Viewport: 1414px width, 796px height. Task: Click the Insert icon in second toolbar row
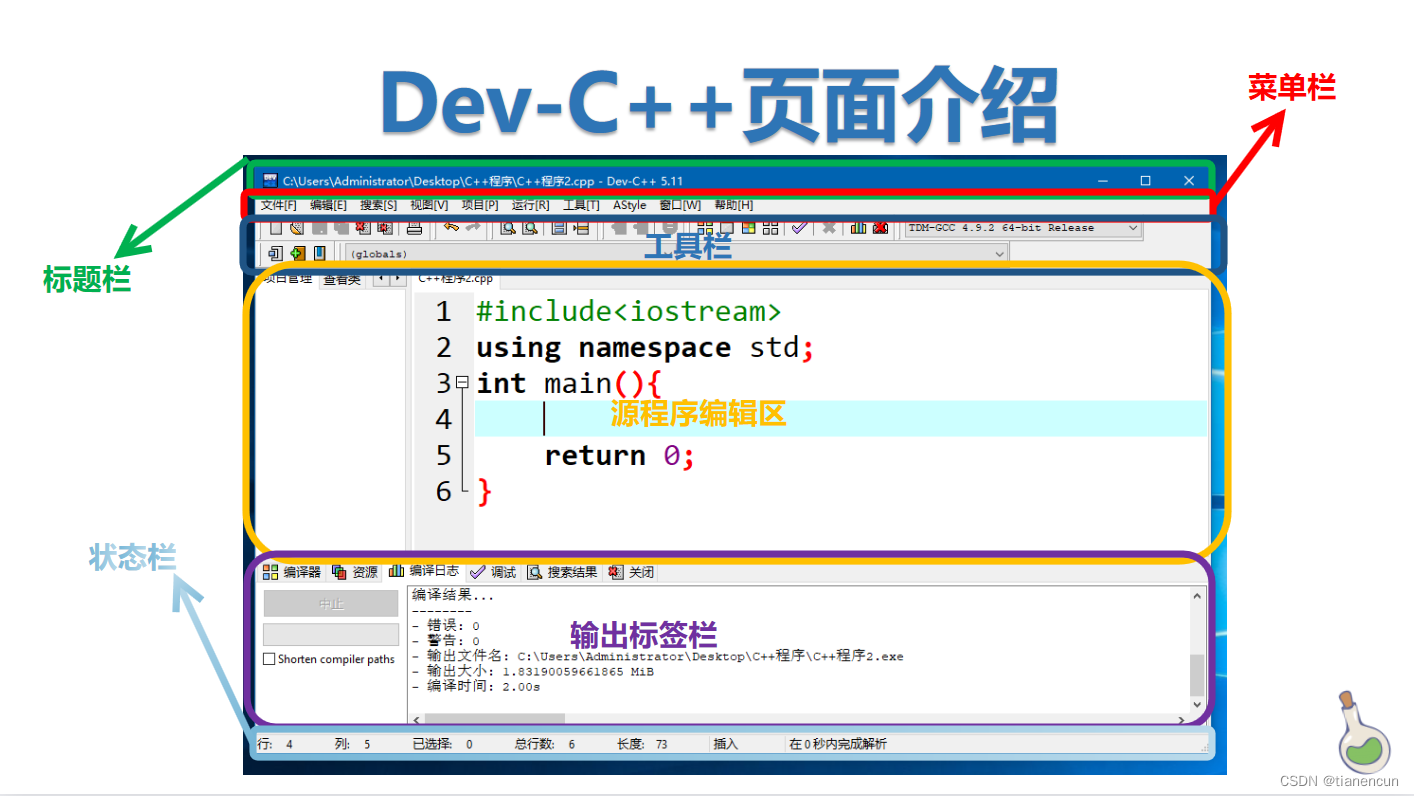[275, 253]
